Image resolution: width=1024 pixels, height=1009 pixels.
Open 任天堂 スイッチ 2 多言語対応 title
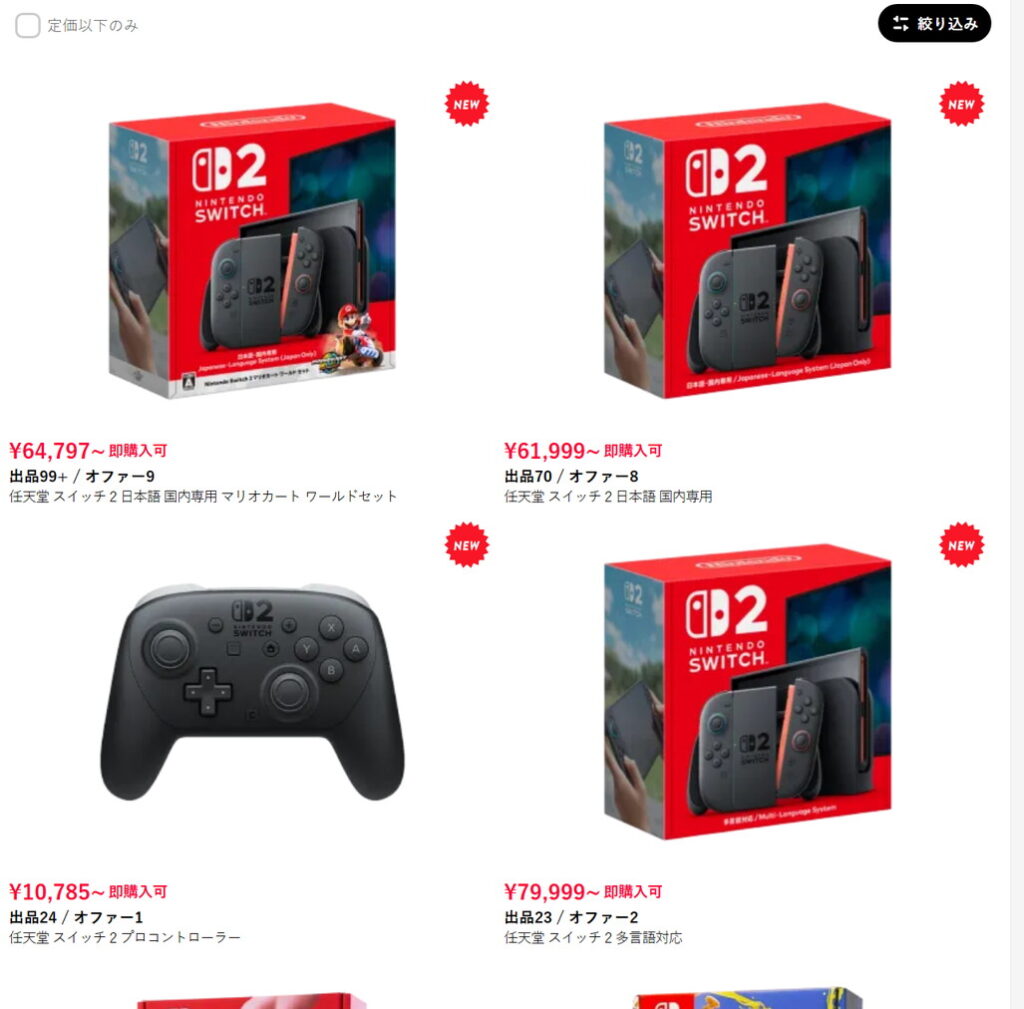pyautogui.click(x=593, y=937)
